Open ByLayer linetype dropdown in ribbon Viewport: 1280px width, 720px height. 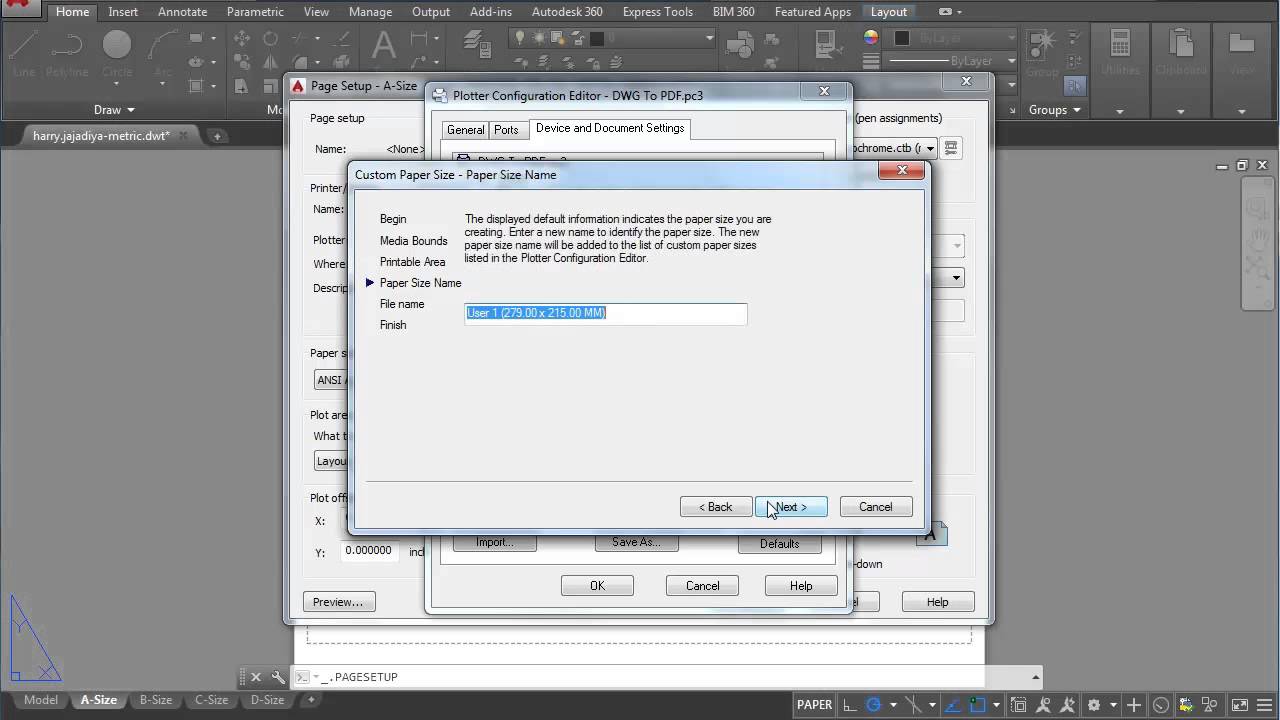coord(1012,61)
